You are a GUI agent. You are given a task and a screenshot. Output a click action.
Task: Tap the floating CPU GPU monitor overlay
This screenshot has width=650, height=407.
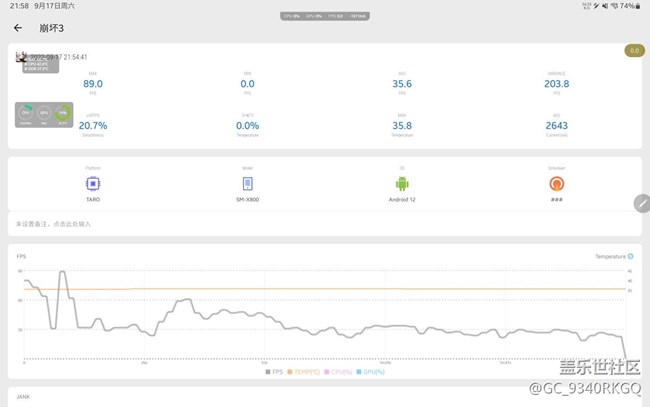tap(44, 116)
